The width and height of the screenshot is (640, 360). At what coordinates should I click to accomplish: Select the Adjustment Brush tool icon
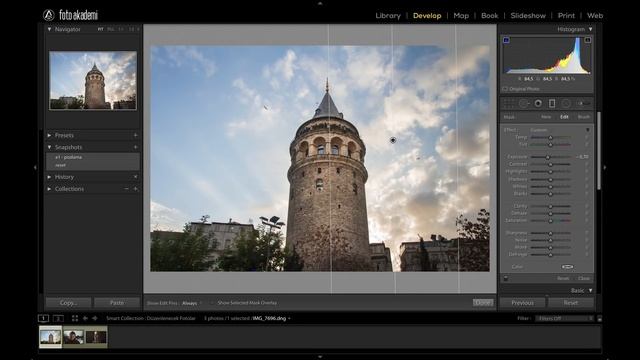coord(583,104)
